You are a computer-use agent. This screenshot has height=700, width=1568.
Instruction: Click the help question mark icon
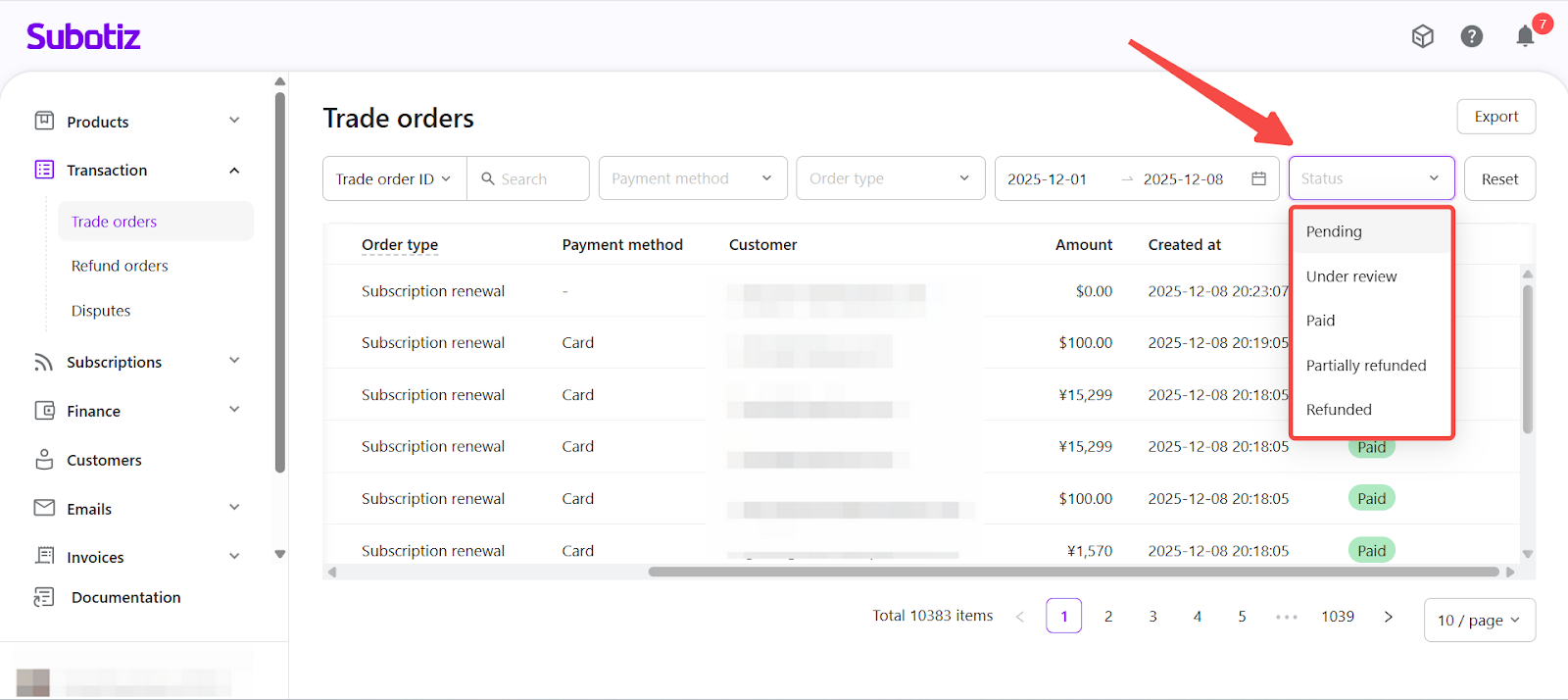click(x=1471, y=36)
